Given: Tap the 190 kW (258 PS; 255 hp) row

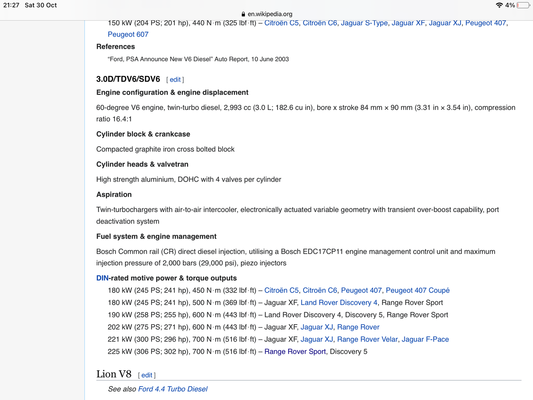Looking at the screenshot, I should click(x=278, y=315).
